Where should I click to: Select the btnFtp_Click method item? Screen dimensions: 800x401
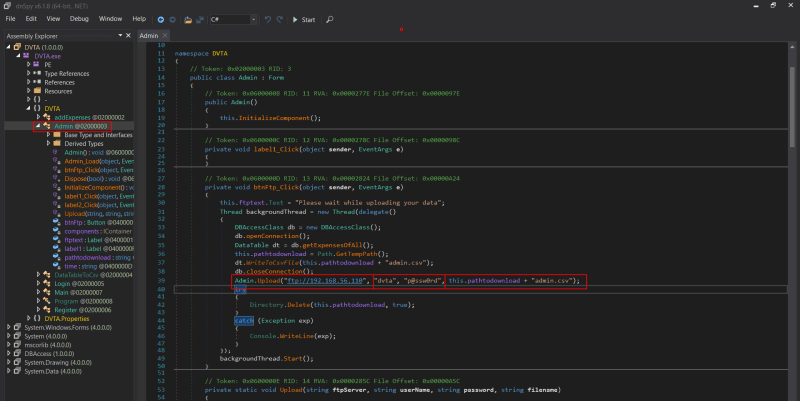(98, 170)
